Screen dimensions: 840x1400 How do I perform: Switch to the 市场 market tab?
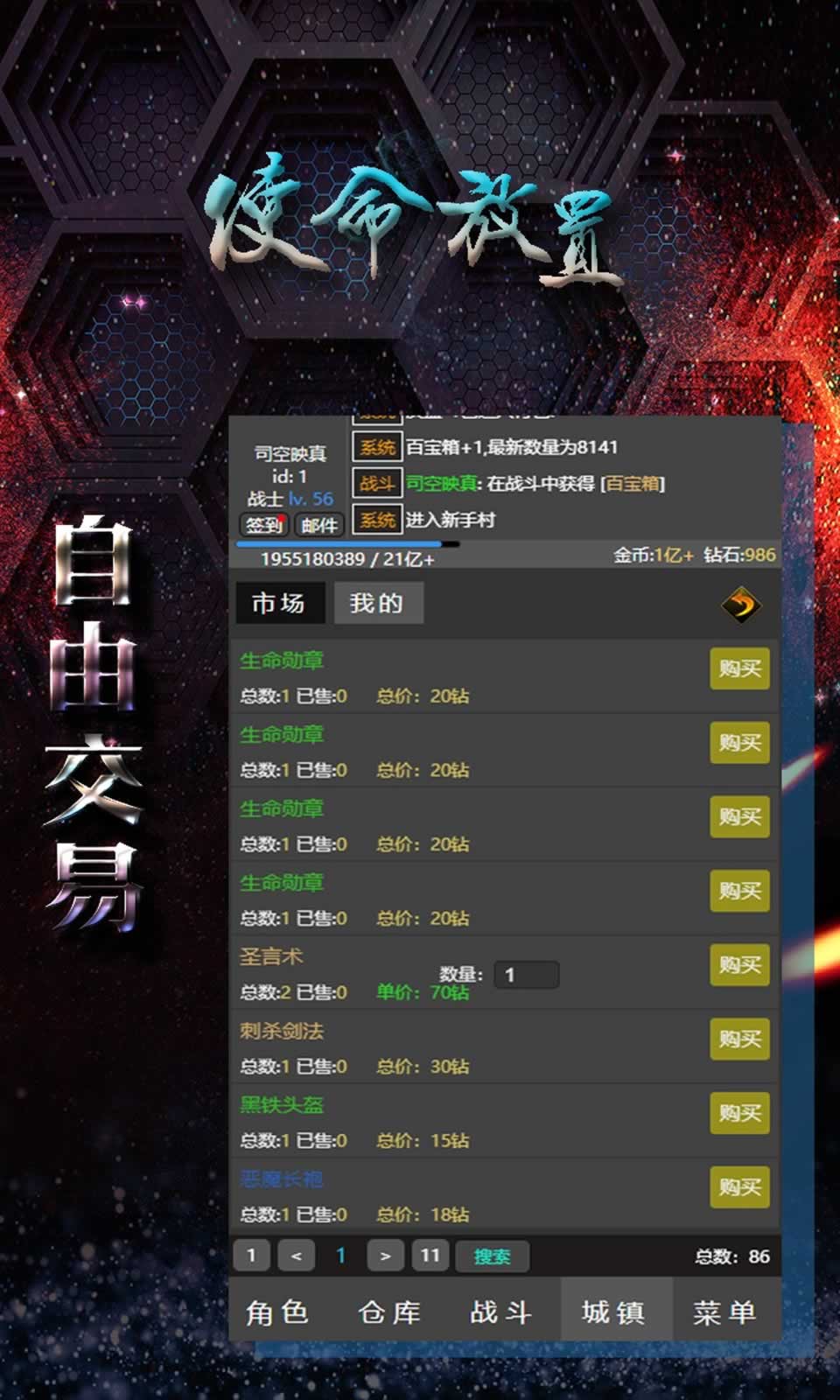coord(279,603)
